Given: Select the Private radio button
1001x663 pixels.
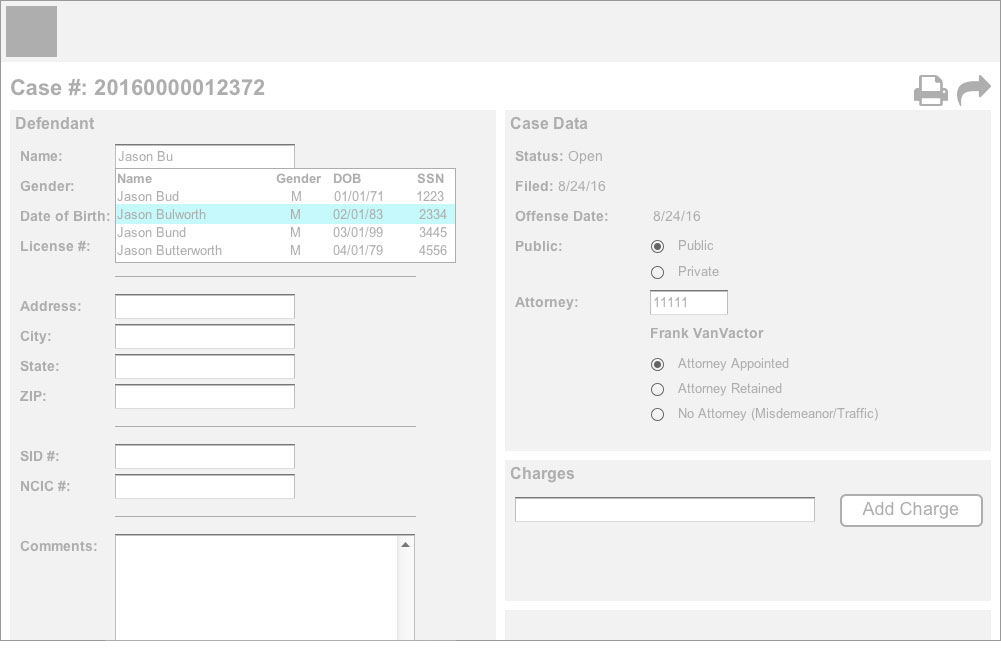Looking at the screenshot, I should tap(657, 272).
